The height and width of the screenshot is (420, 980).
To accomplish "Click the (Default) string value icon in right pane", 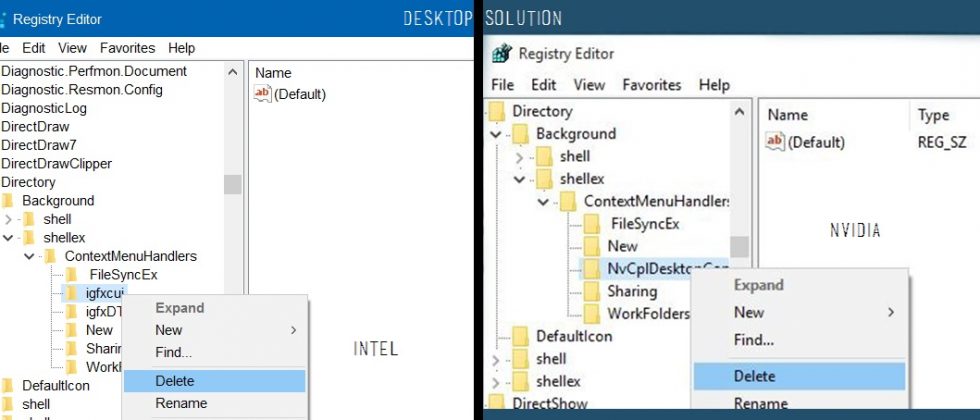I will (775, 142).
